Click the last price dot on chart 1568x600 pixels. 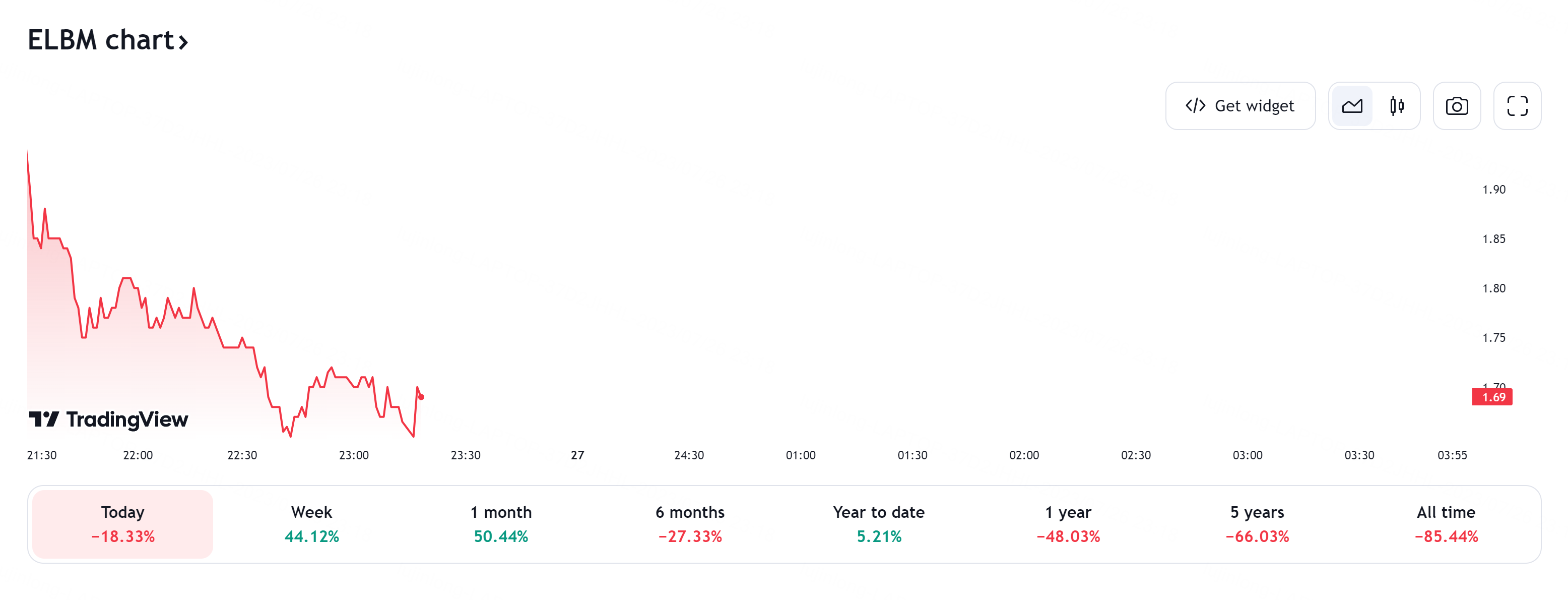click(x=421, y=397)
